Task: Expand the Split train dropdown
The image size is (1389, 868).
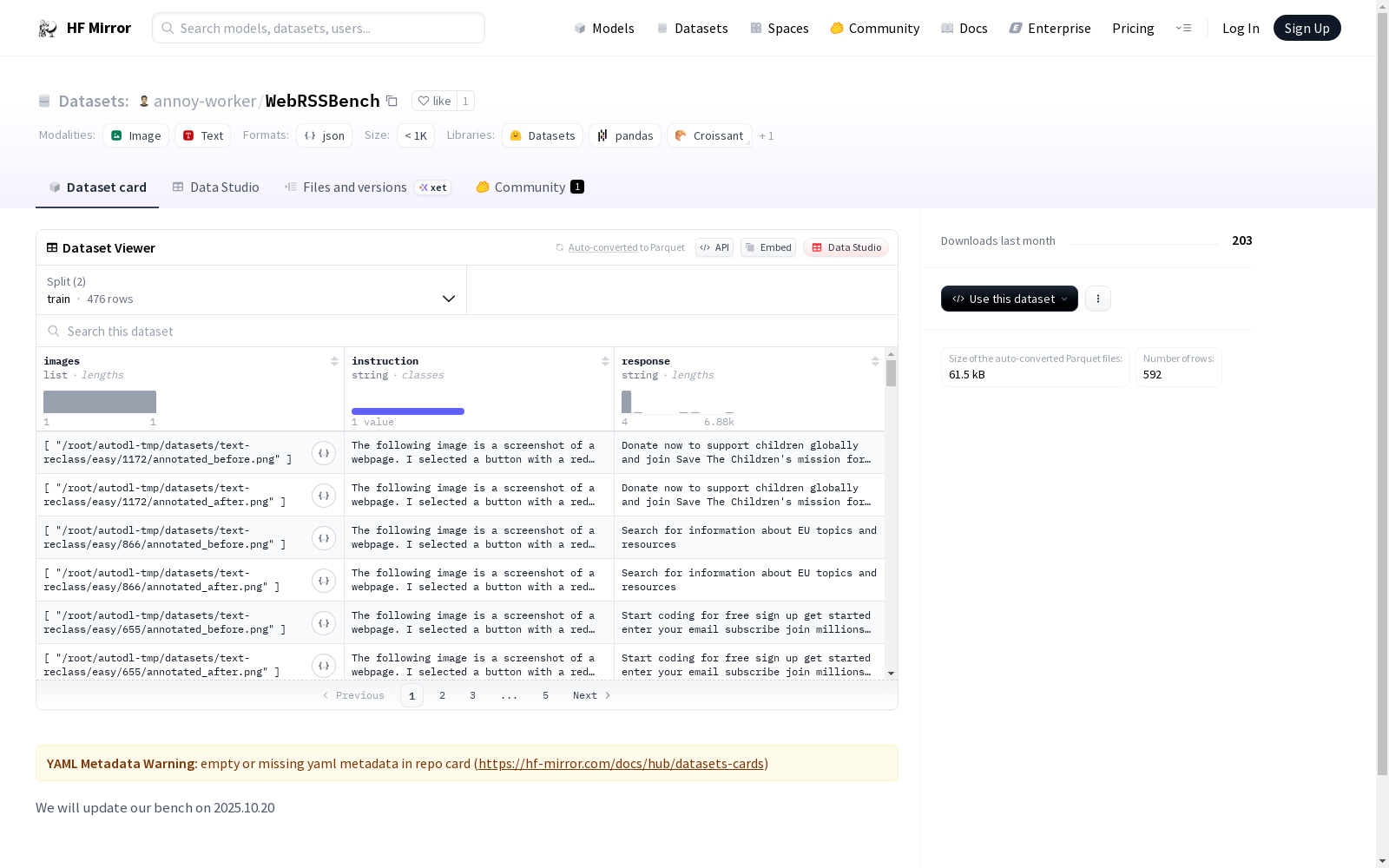Action: click(252, 290)
